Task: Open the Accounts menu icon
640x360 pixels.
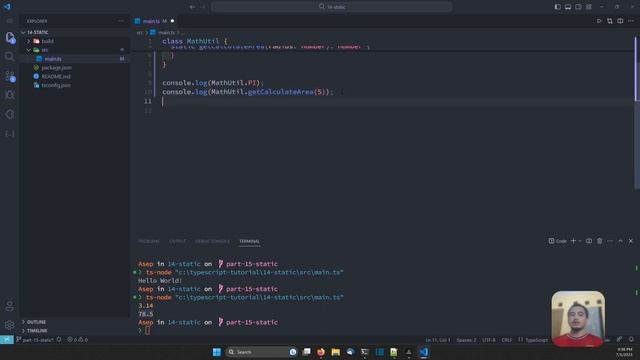Action: tap(10, 306)
